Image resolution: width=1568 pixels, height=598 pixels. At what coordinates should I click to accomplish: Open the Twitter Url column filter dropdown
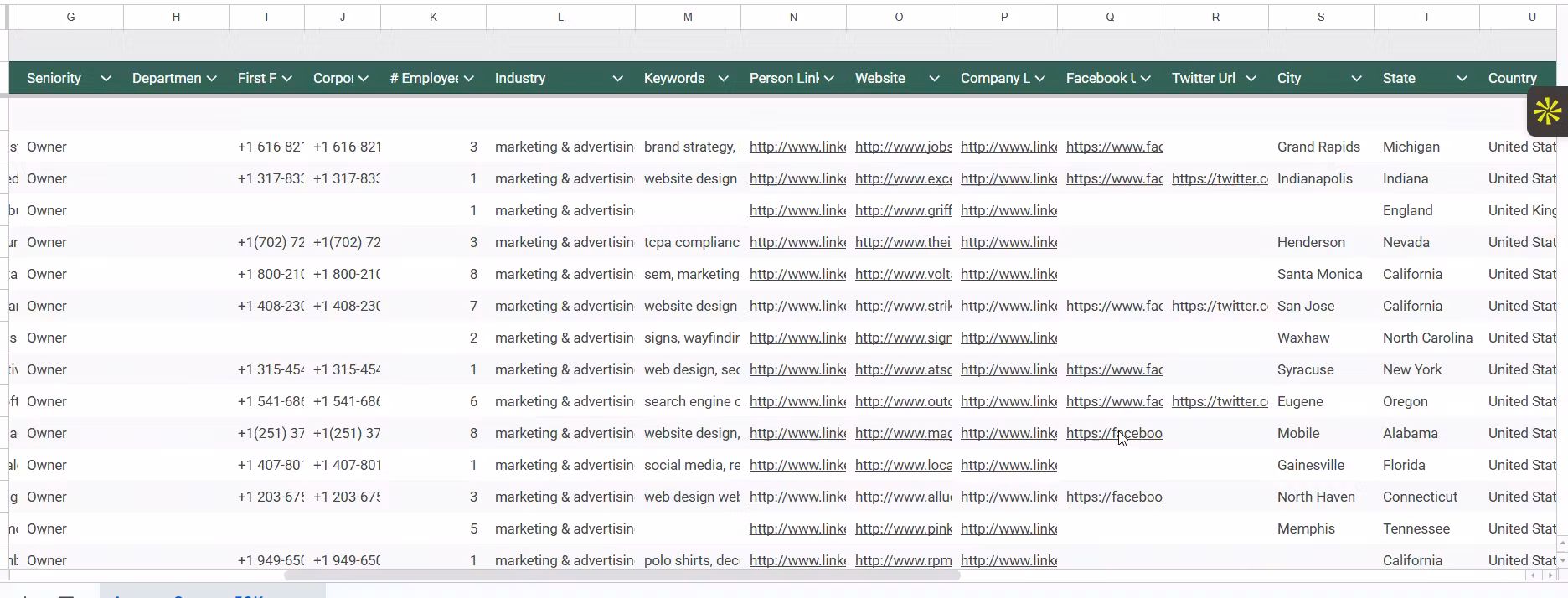pos(1251,78)
